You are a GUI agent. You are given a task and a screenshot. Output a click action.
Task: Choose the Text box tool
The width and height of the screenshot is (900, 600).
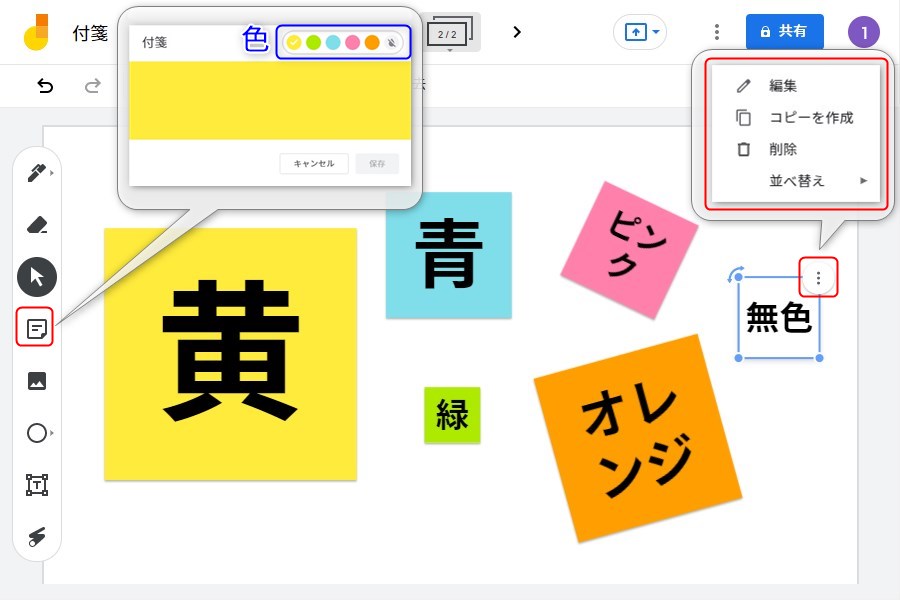(37, 485)
